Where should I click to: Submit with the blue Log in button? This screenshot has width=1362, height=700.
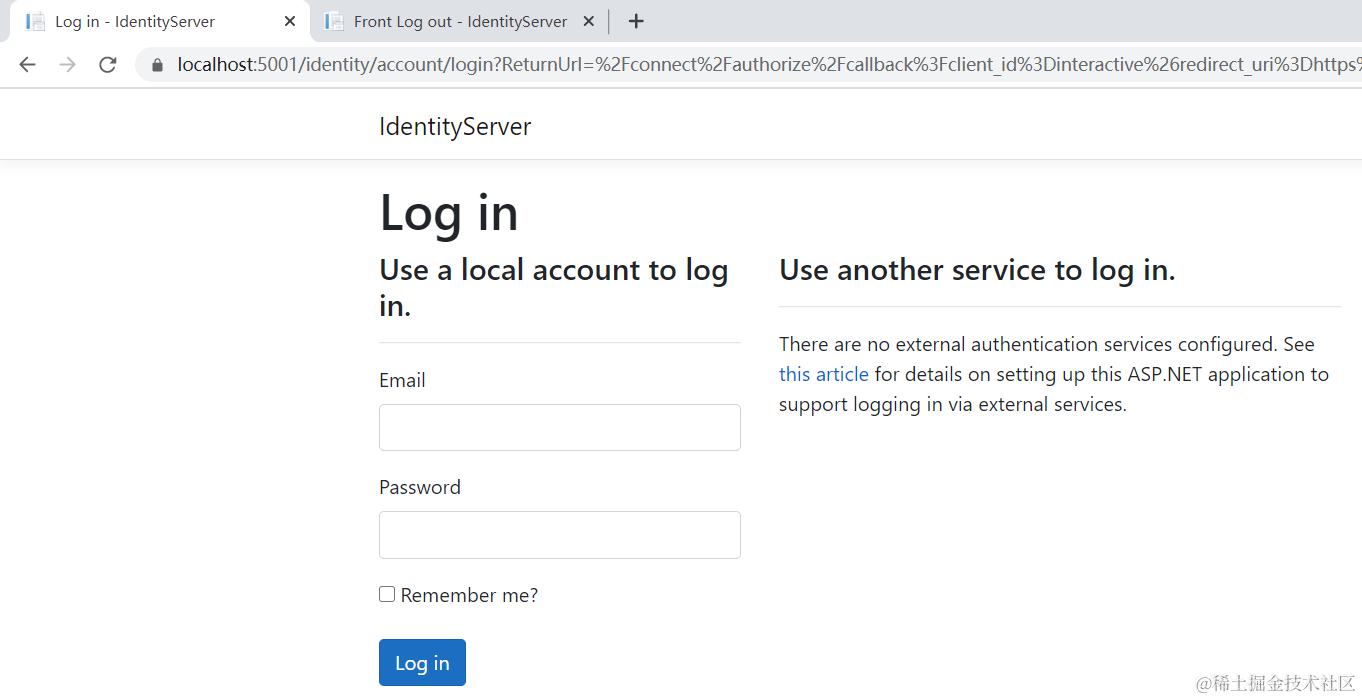[x=422, y=662]
